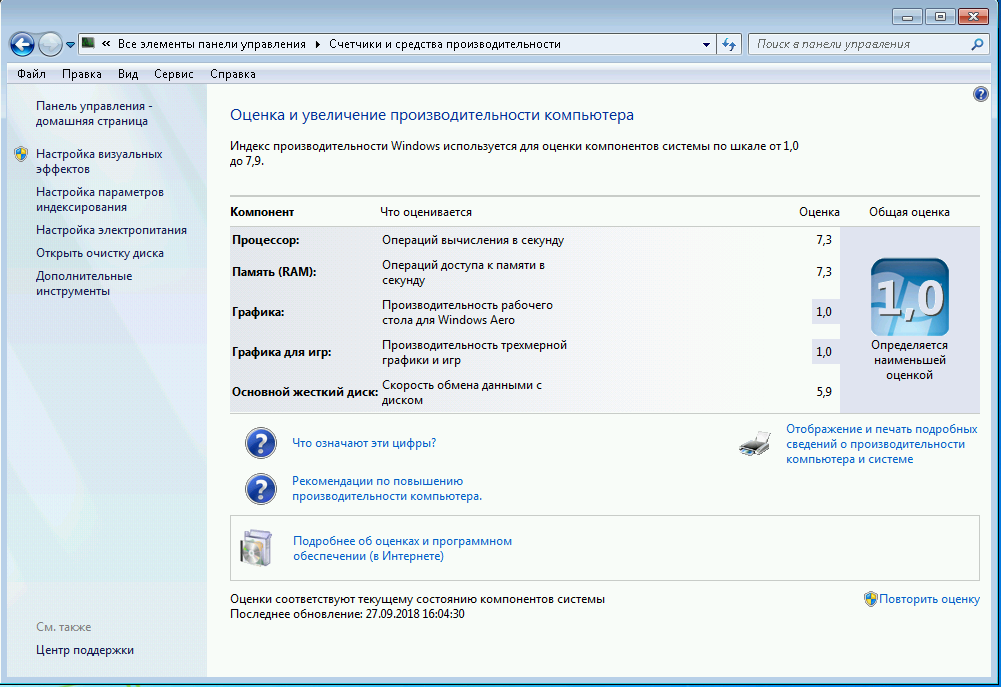The height and width of the screenshot is (687, 1001).
Task: Select the 'Память (RAM):' row label
Action: 274,272
